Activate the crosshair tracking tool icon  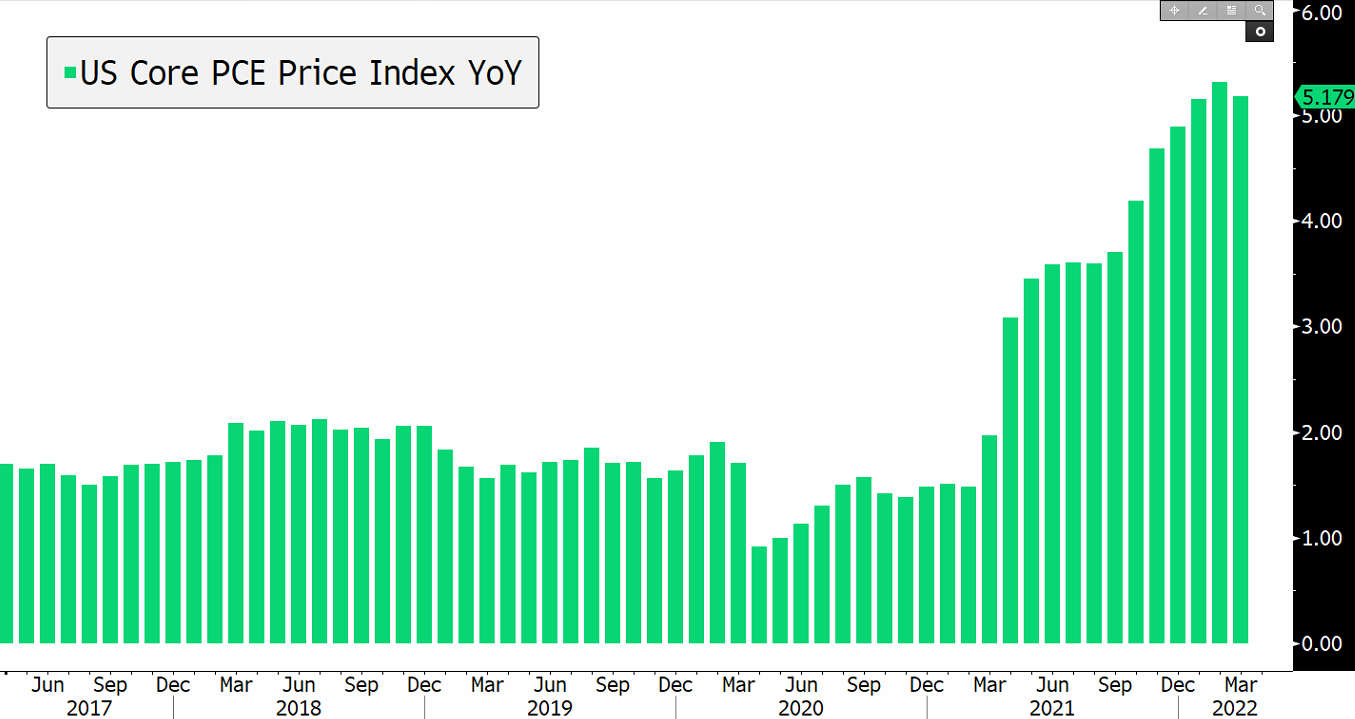tap(1175, 10)
